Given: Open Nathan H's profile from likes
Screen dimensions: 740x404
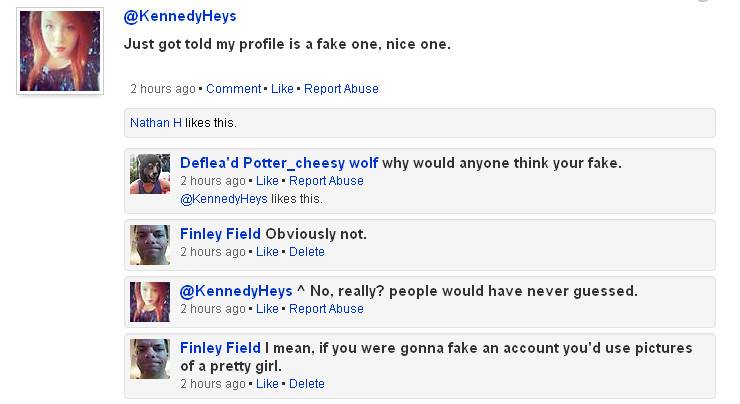Looking at the screenshot, I should [x=149, y=123].
